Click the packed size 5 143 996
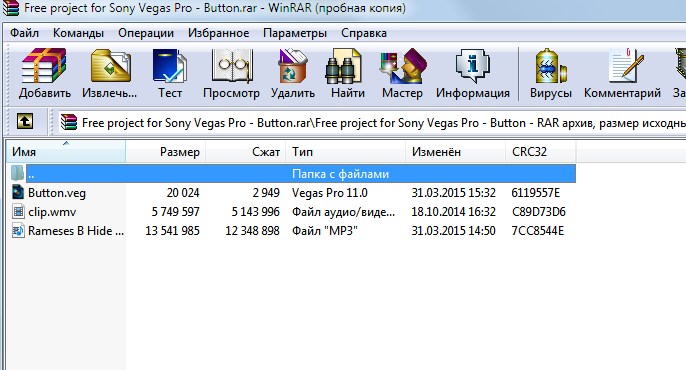The width and height of the screenshot is (686, 370). tap(256, 212)
